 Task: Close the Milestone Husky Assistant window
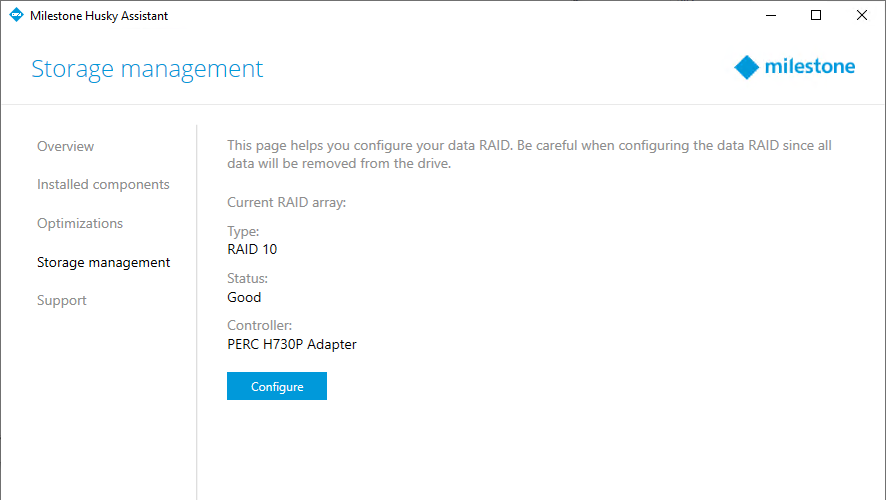click(x=862, y=15)
